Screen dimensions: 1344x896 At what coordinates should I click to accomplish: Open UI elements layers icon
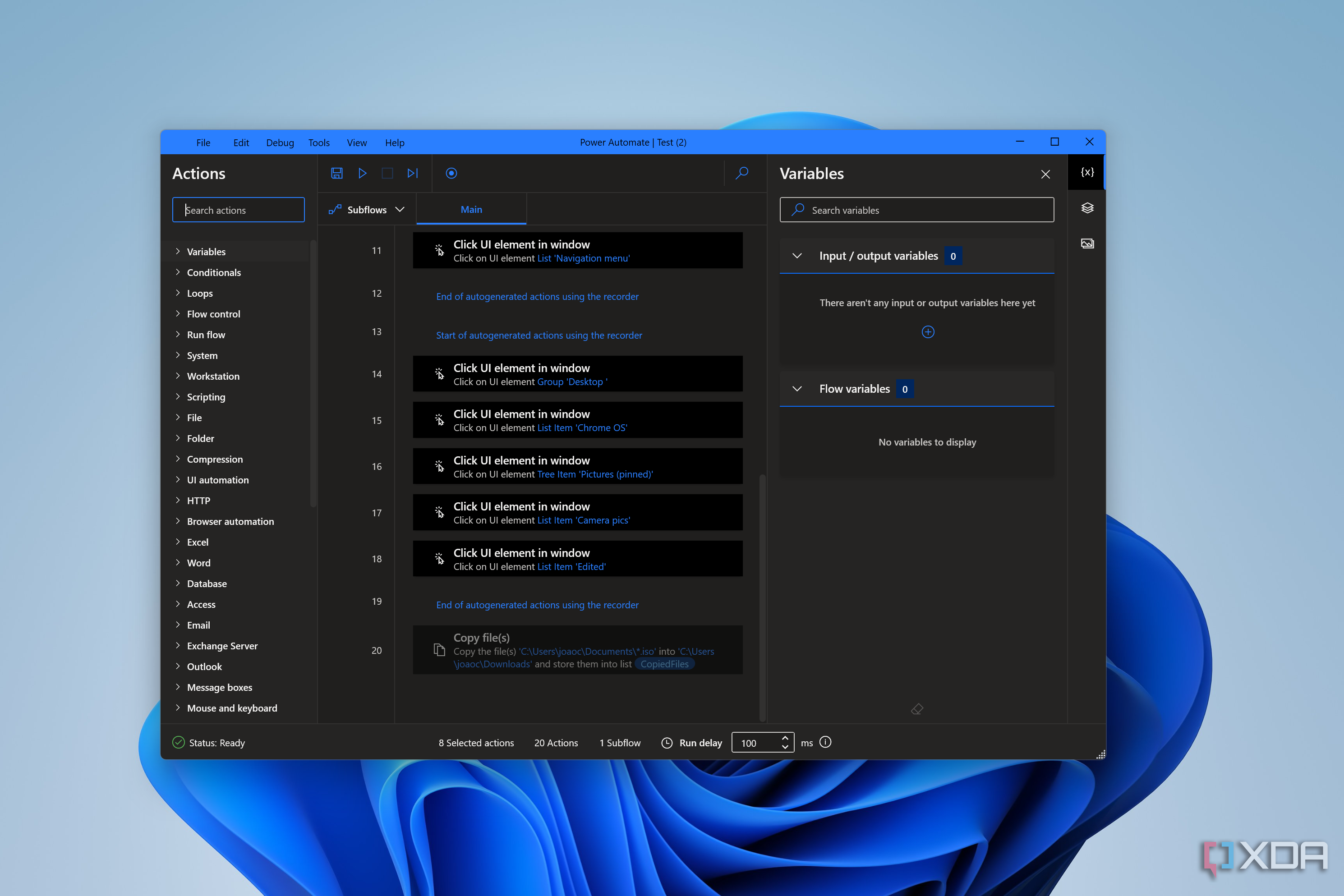coord(1087,208)
